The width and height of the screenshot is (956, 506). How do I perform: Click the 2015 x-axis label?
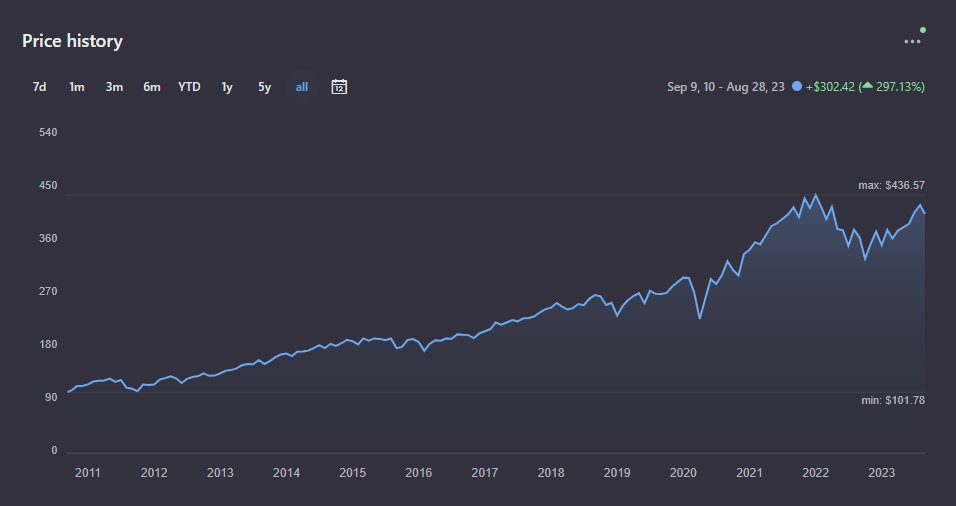click(352, 473)
